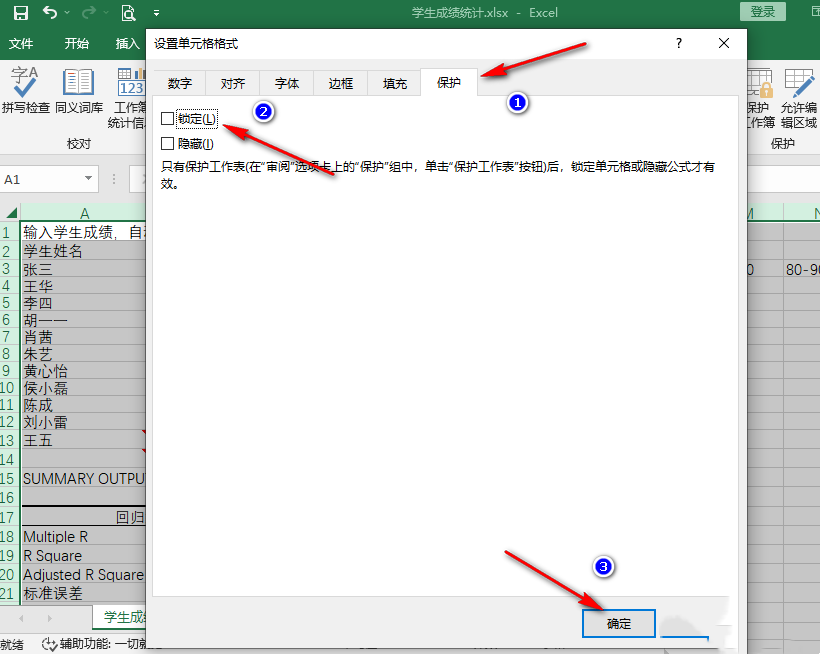Click the formula bar options dots

[x=113, y=179]
